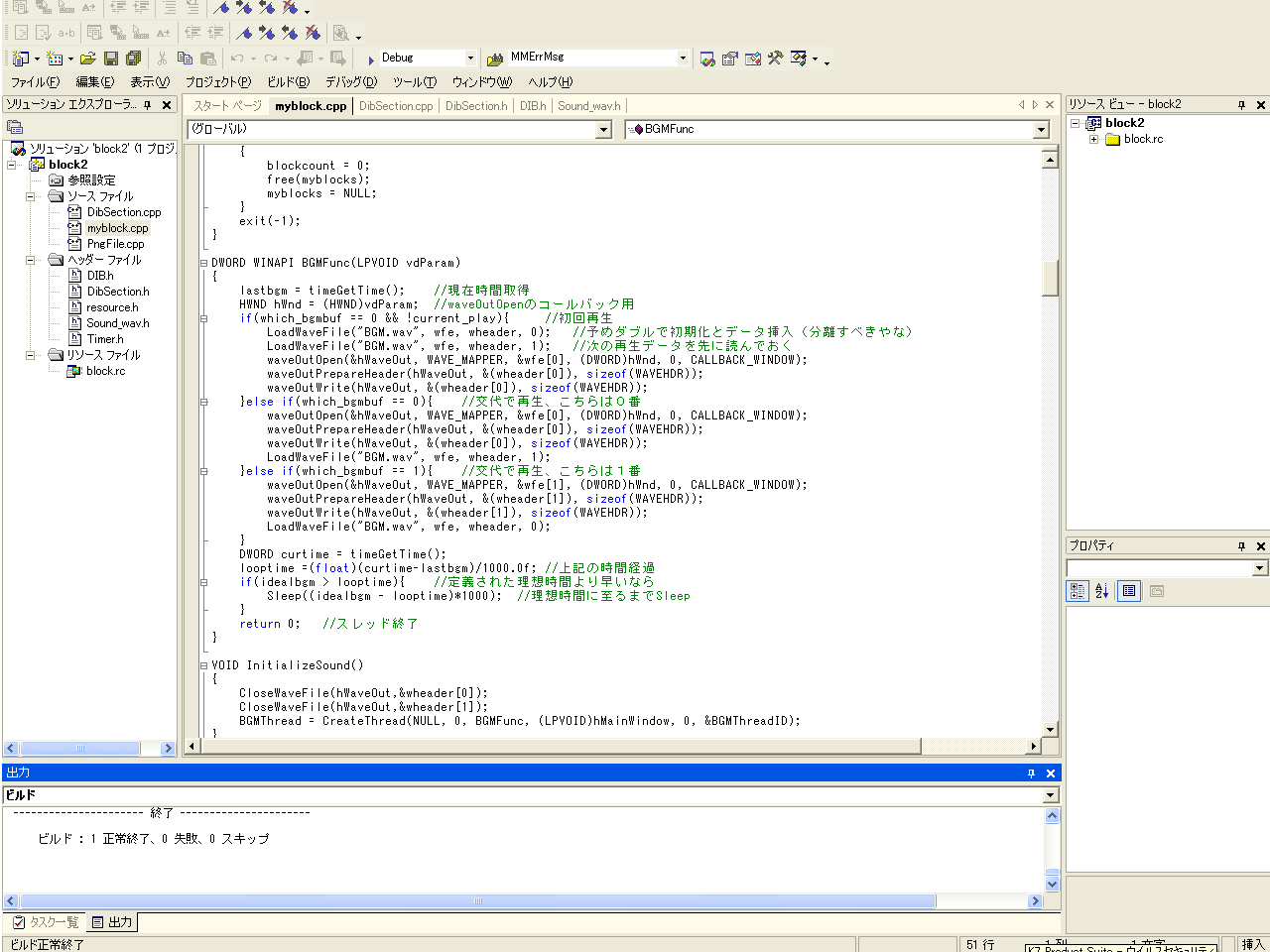Open the (グローバル) scope dropdown

603,130
